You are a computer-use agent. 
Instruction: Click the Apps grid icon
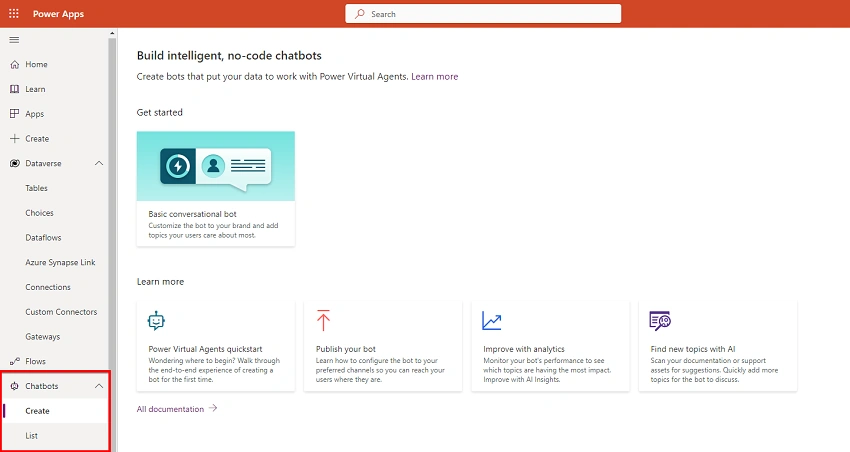click(x=15, y=114)
